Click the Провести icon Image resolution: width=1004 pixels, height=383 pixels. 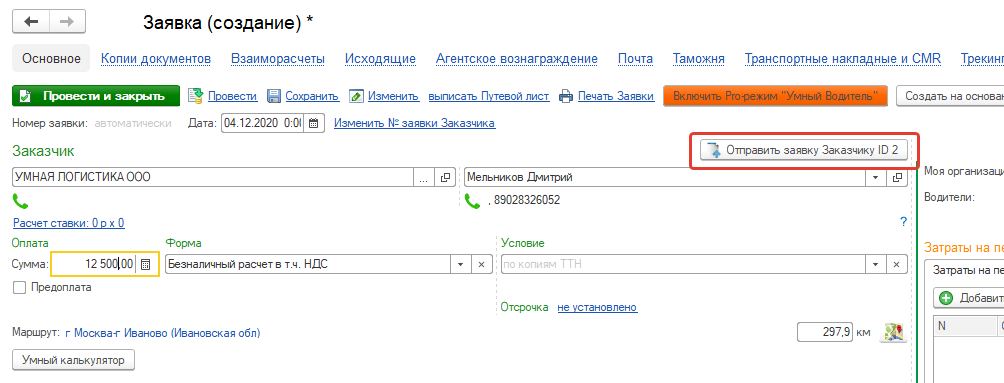pyautogui.click(x=195, y=96)
